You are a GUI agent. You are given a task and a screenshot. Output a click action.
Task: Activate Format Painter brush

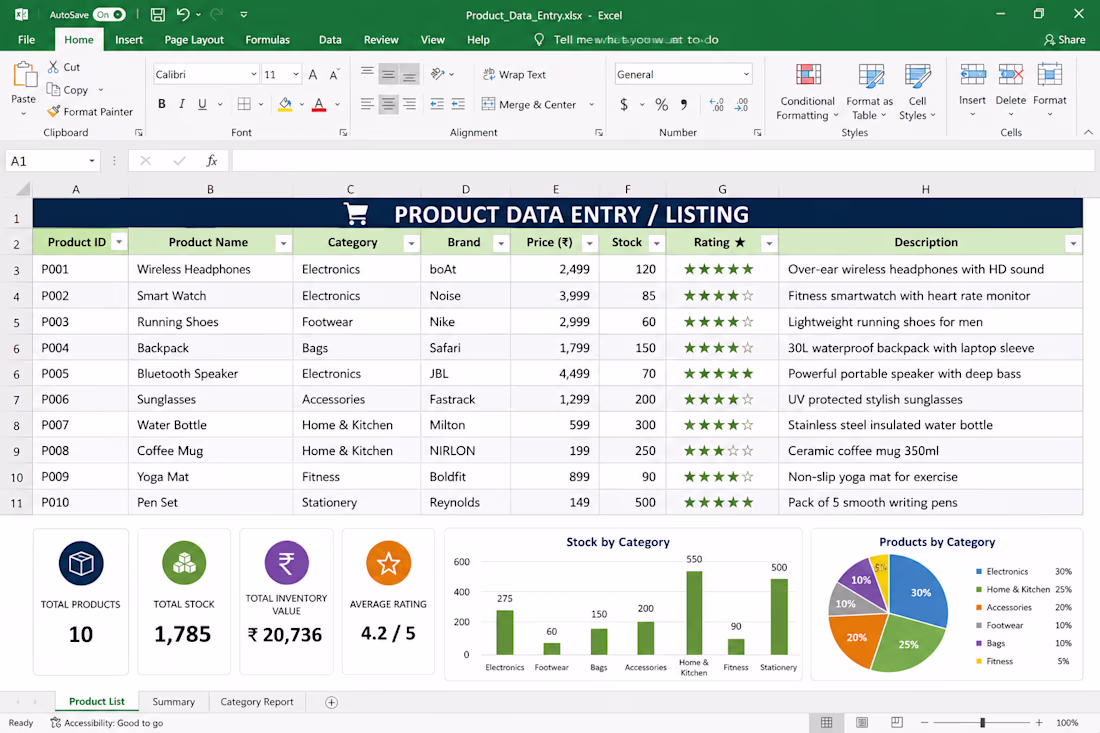point(53,111)
